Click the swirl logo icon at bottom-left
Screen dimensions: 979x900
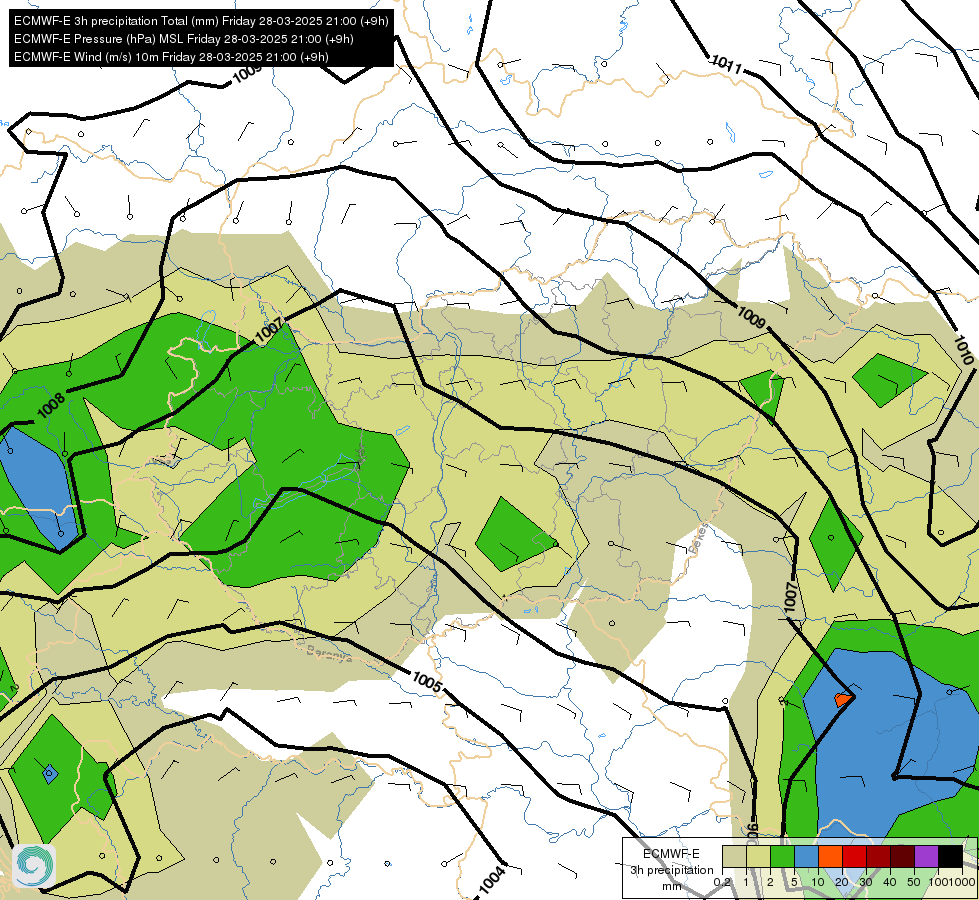click(34, 866)
